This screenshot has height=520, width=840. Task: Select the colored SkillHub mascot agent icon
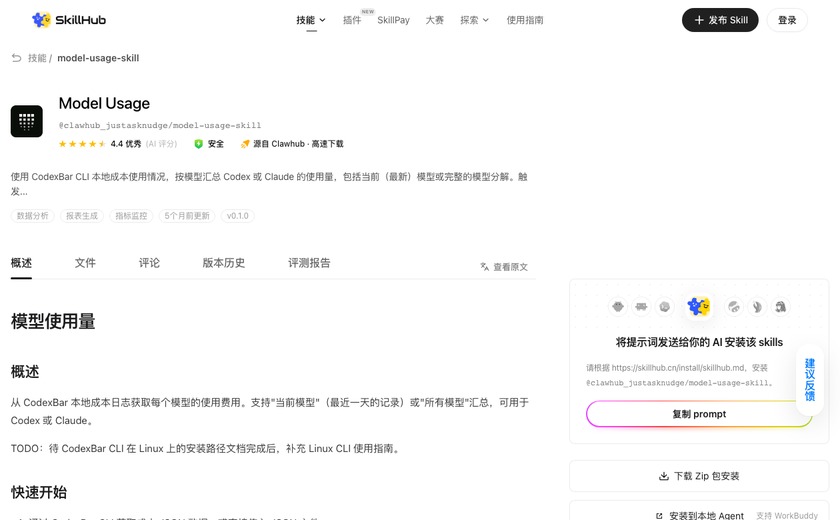699,306
